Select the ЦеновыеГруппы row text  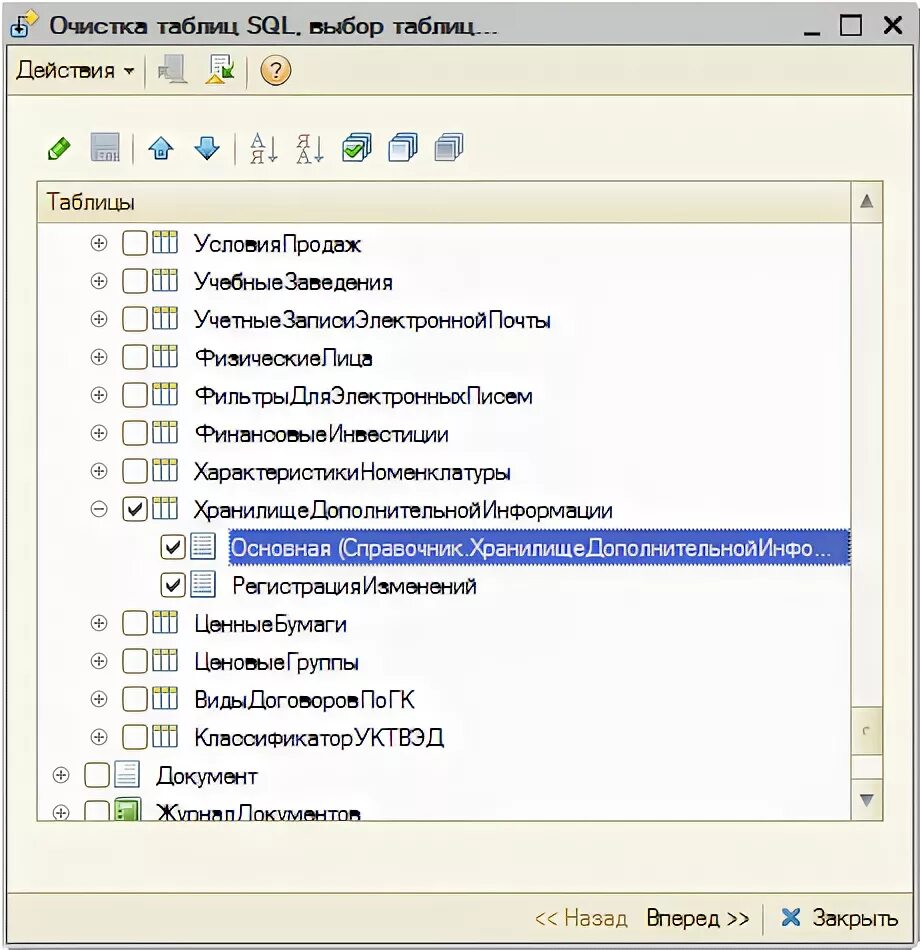[x=276, y=662]
